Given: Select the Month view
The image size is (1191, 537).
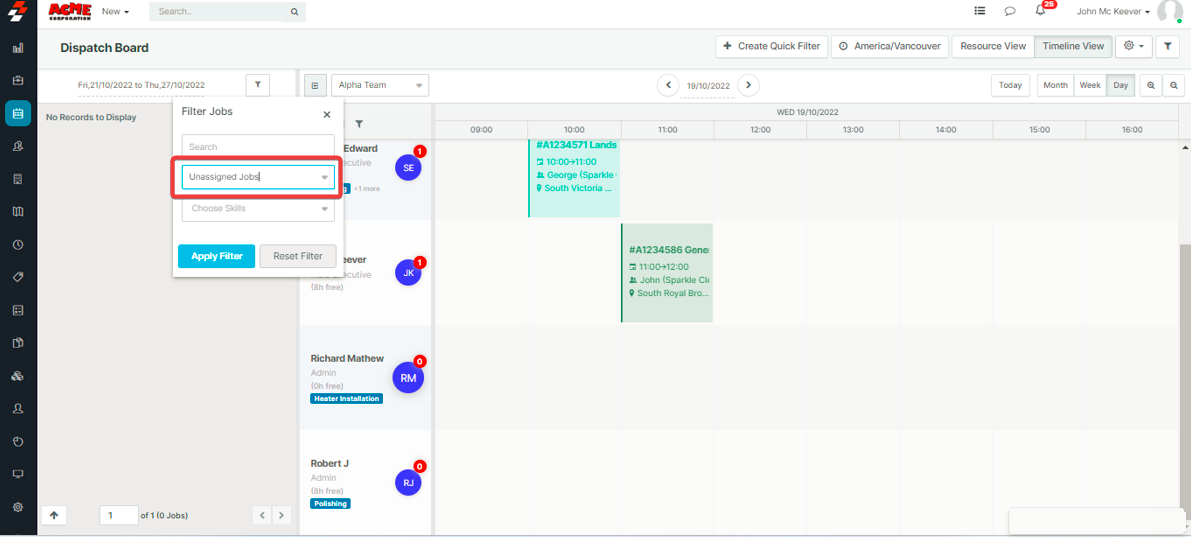Looking at the screenshot, I should click(1055, 86).
